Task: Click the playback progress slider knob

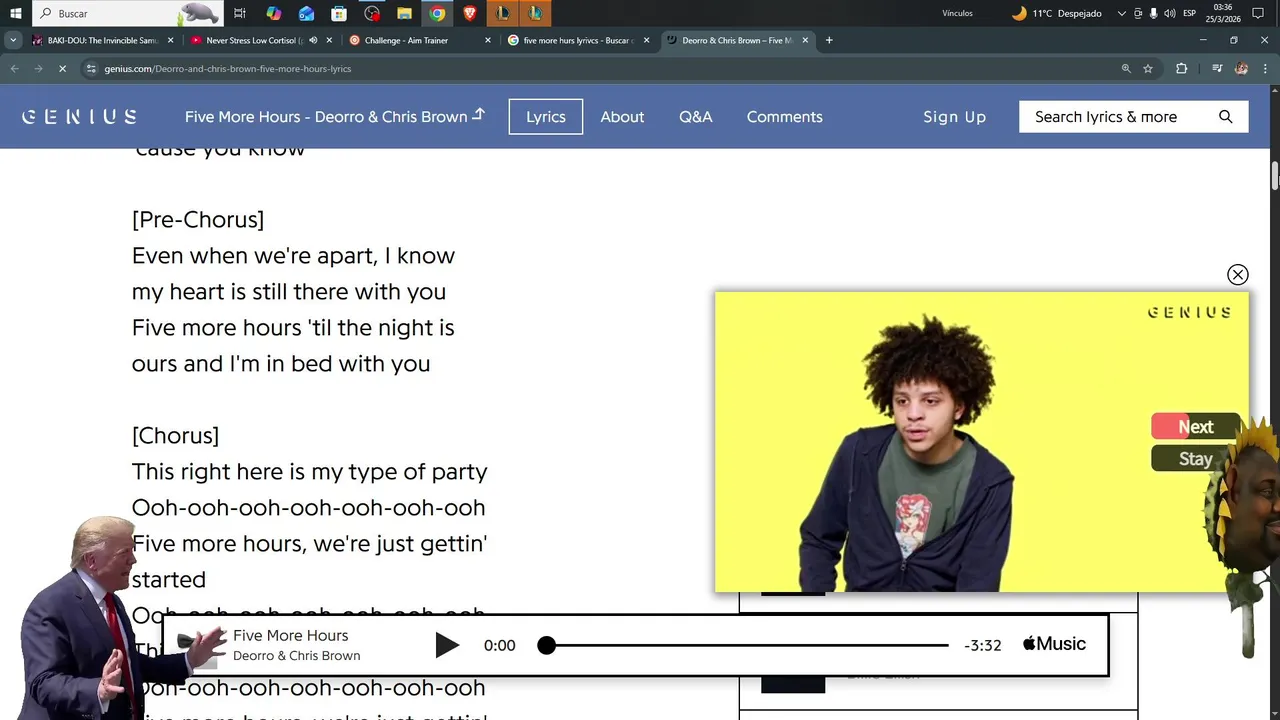Action: click(x=546, y=645)
